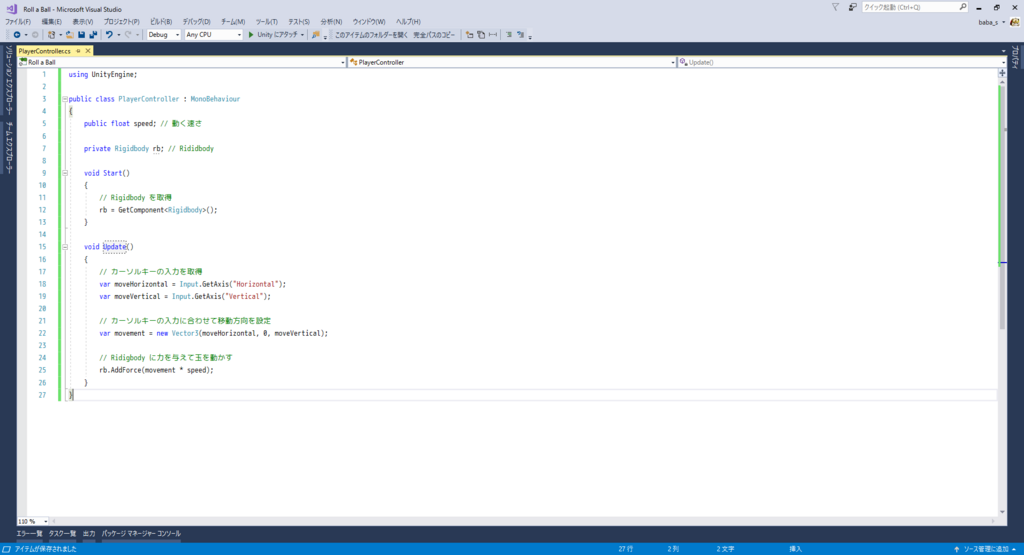Click the outdent lines toolbar icon
The height and width of the screenshot is (555, 1024).
[x=509, y=35]
